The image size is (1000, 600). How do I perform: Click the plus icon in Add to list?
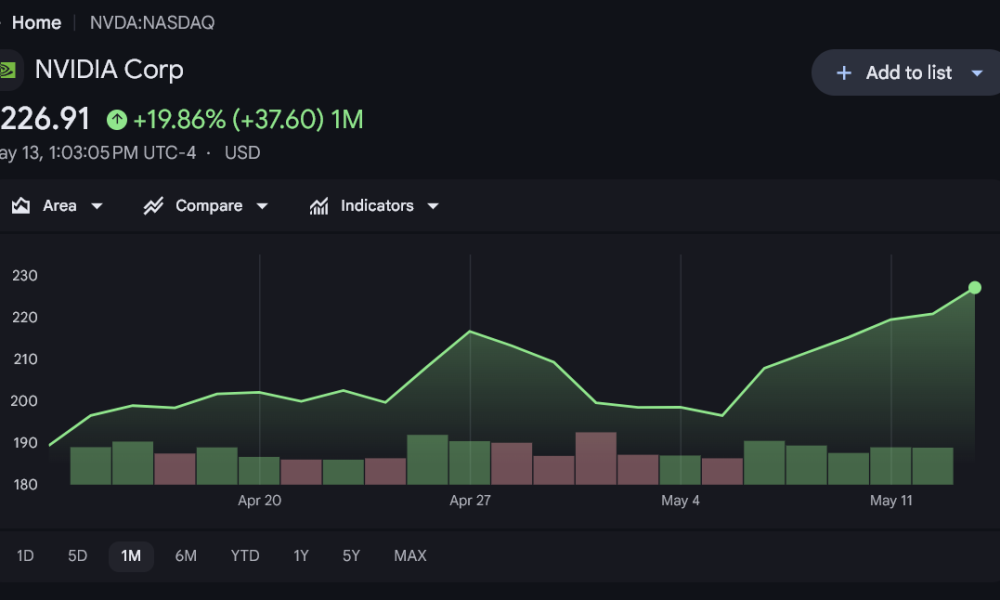click(x=844, y=73)
